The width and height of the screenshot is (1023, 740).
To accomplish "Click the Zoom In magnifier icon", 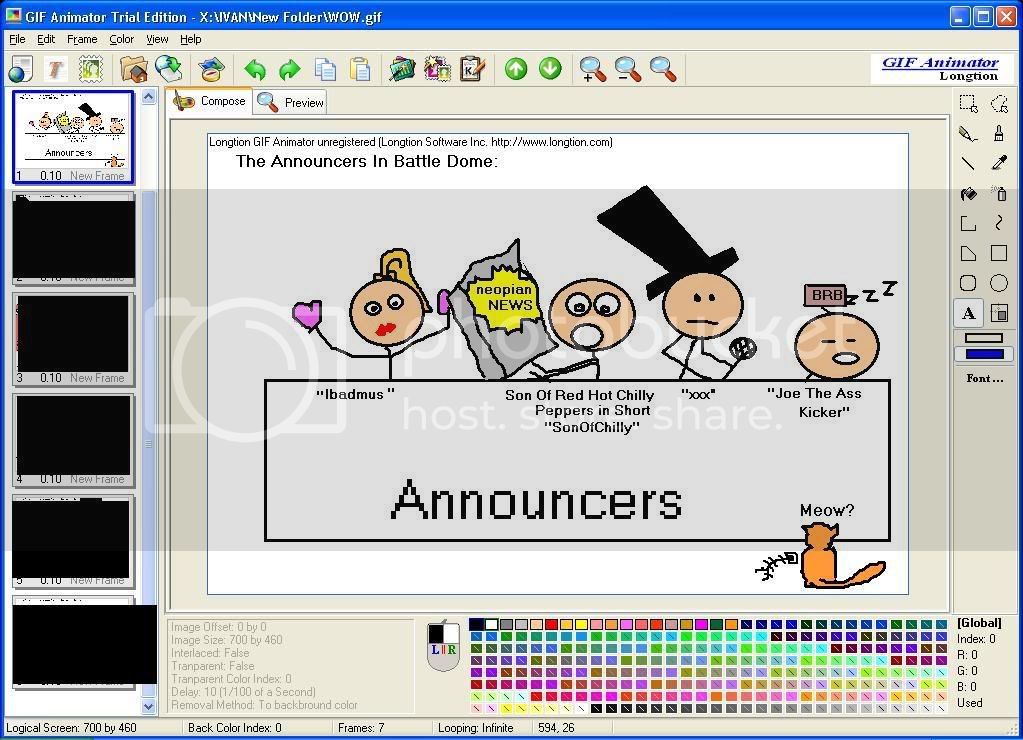I will (593, 69).
